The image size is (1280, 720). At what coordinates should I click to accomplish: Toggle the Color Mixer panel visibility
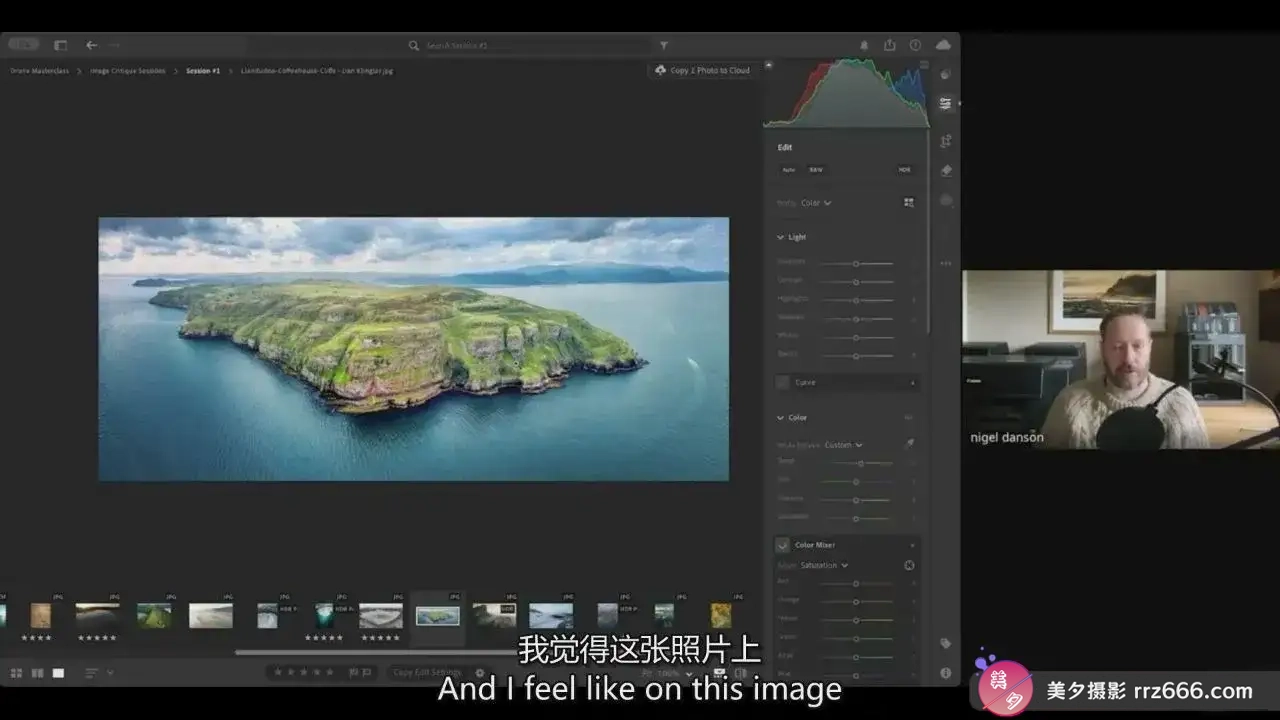tap(783, 545)
